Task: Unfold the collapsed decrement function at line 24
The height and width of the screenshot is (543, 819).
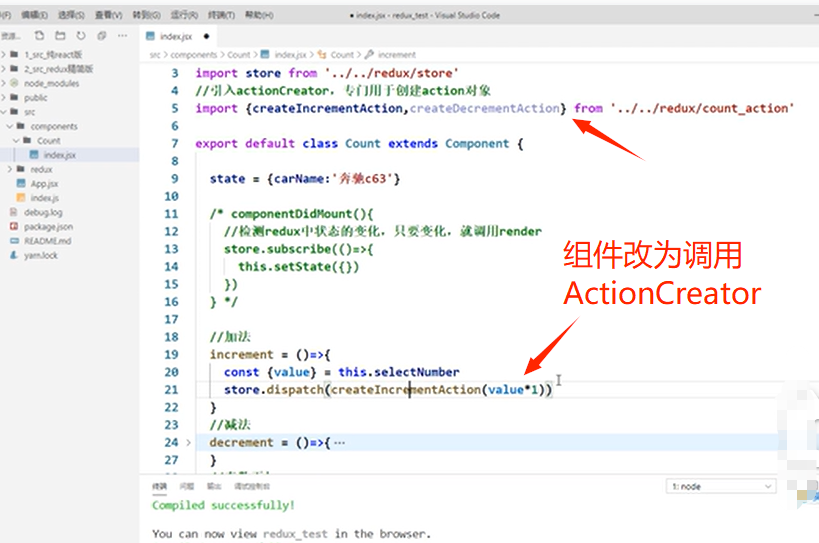Action: pyautogui.click(x=189, y=443)
